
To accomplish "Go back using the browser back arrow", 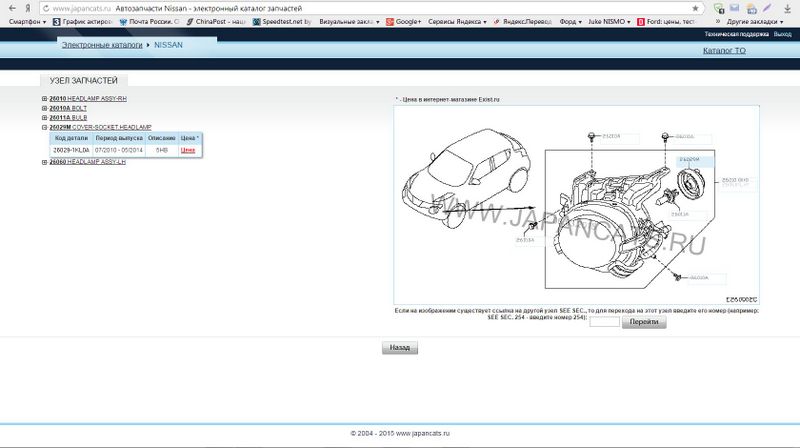I will coord(12,8).
